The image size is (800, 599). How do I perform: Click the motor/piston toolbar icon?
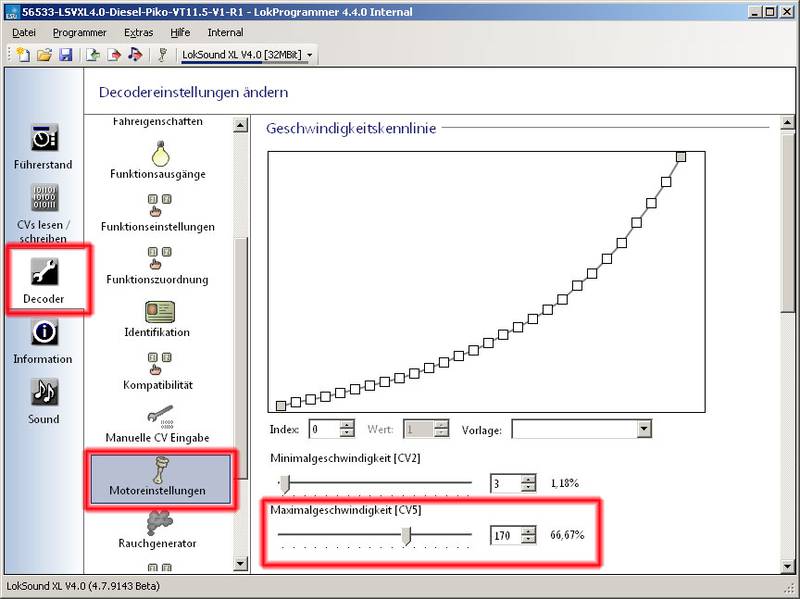(x=163, y=54)
